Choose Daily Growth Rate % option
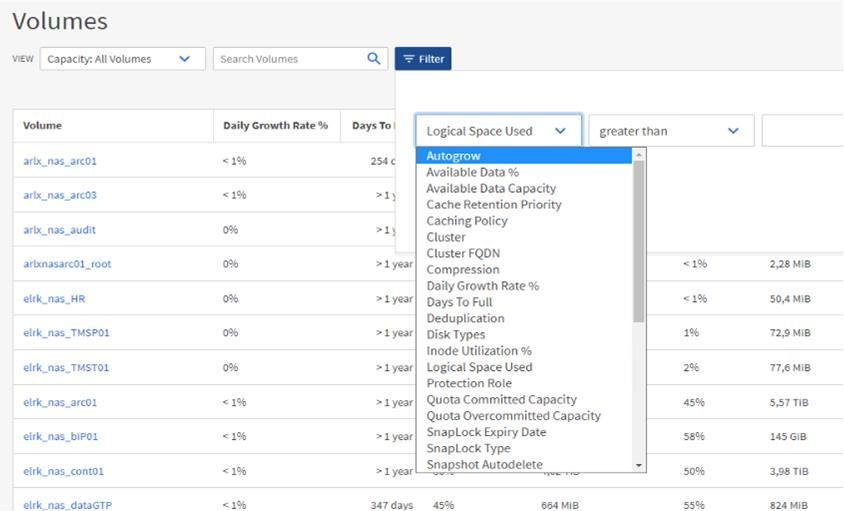The width and height of the screenshot is (844, 511). point(482,286)
